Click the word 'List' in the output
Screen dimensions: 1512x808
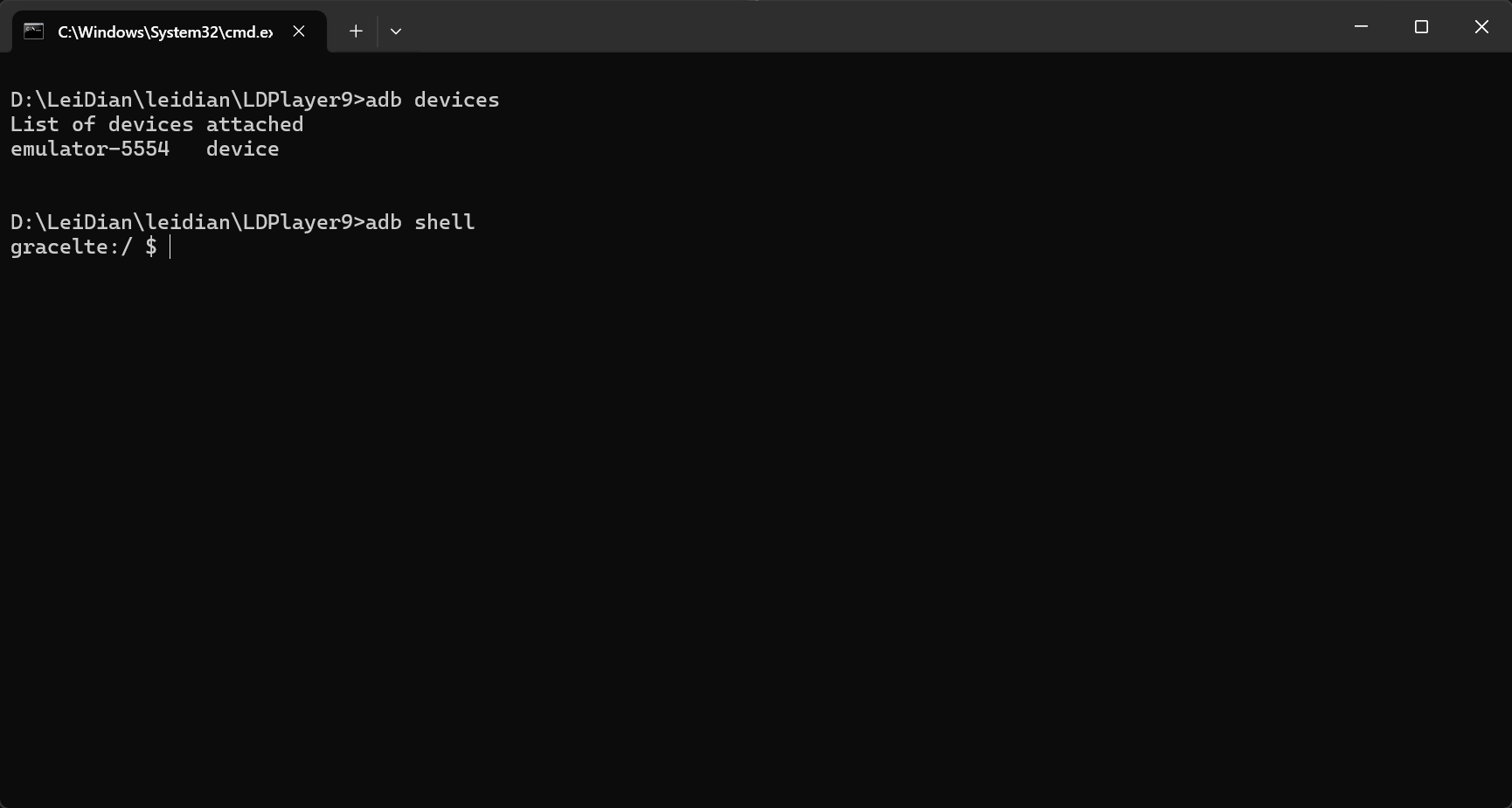[x=34, y=124]
